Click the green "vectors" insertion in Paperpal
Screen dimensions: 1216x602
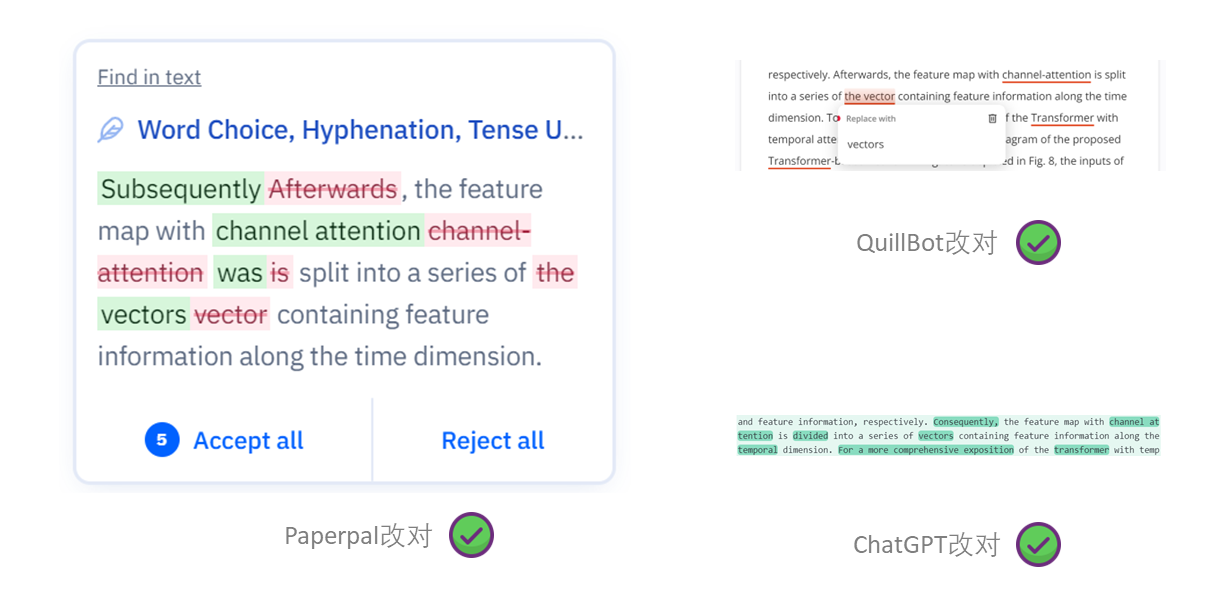pyautogui.click(x=144, y=315)
